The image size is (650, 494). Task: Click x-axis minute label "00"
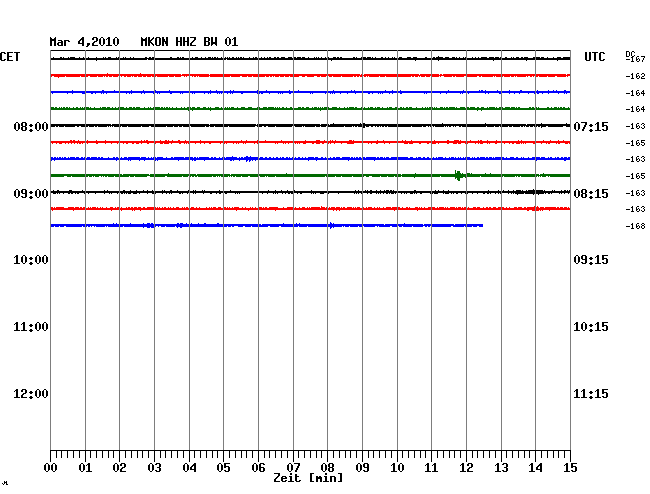[x=51, y=468]
